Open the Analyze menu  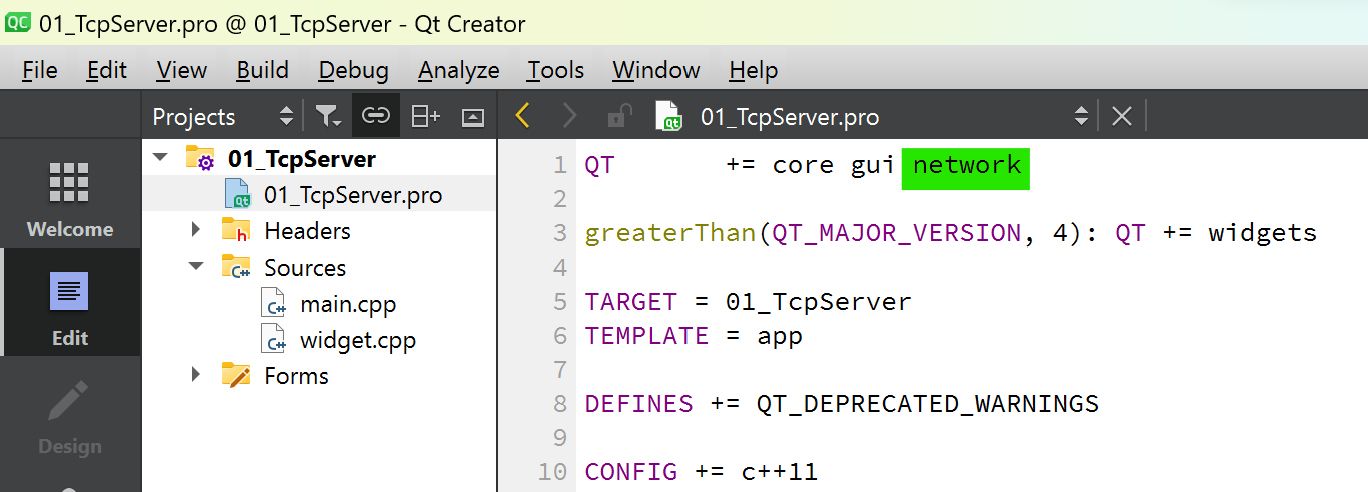coord(458,70)
